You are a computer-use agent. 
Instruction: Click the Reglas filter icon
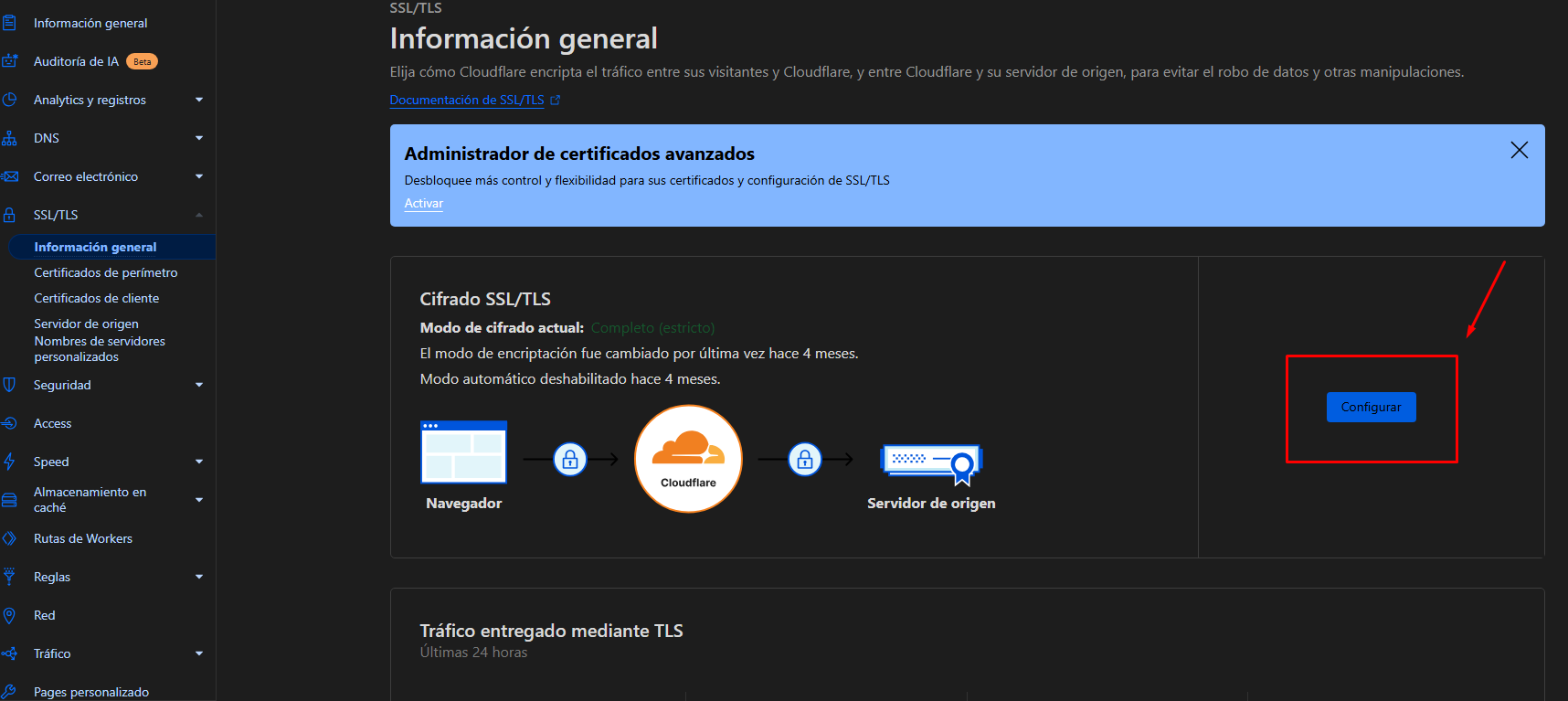click(9, 577)
